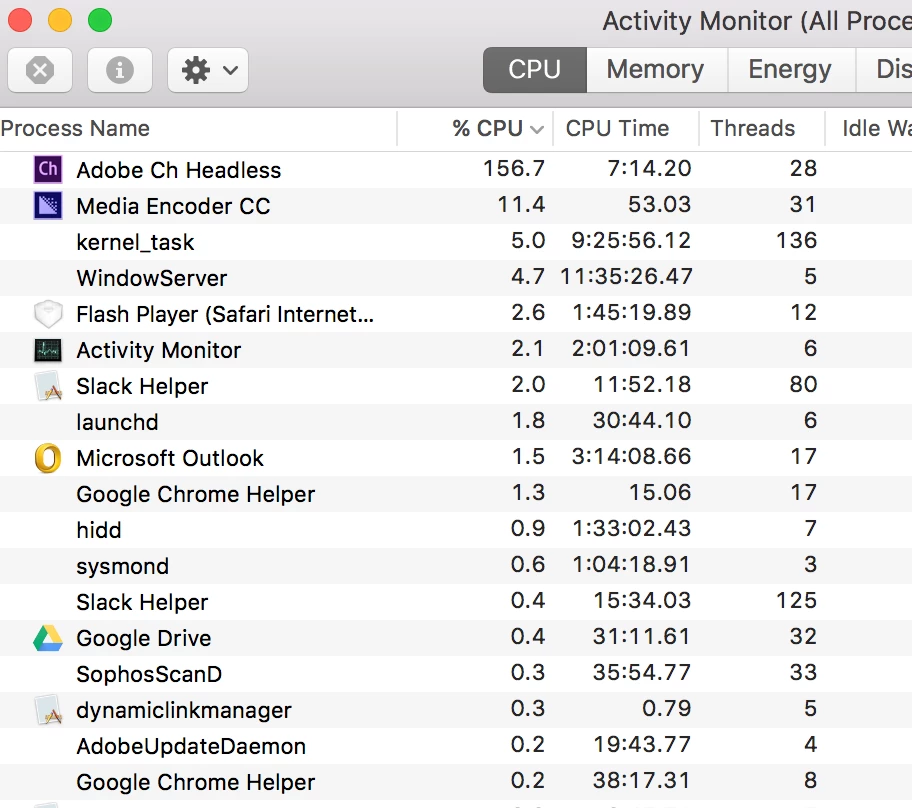Select the Media Encoder CC icon

click(x=48, y=206)
